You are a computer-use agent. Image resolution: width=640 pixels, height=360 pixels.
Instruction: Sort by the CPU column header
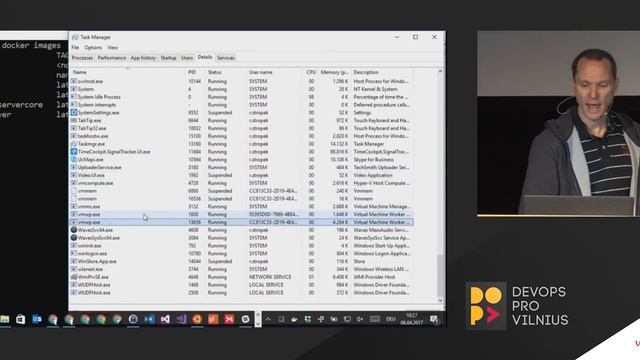point(311,72)
